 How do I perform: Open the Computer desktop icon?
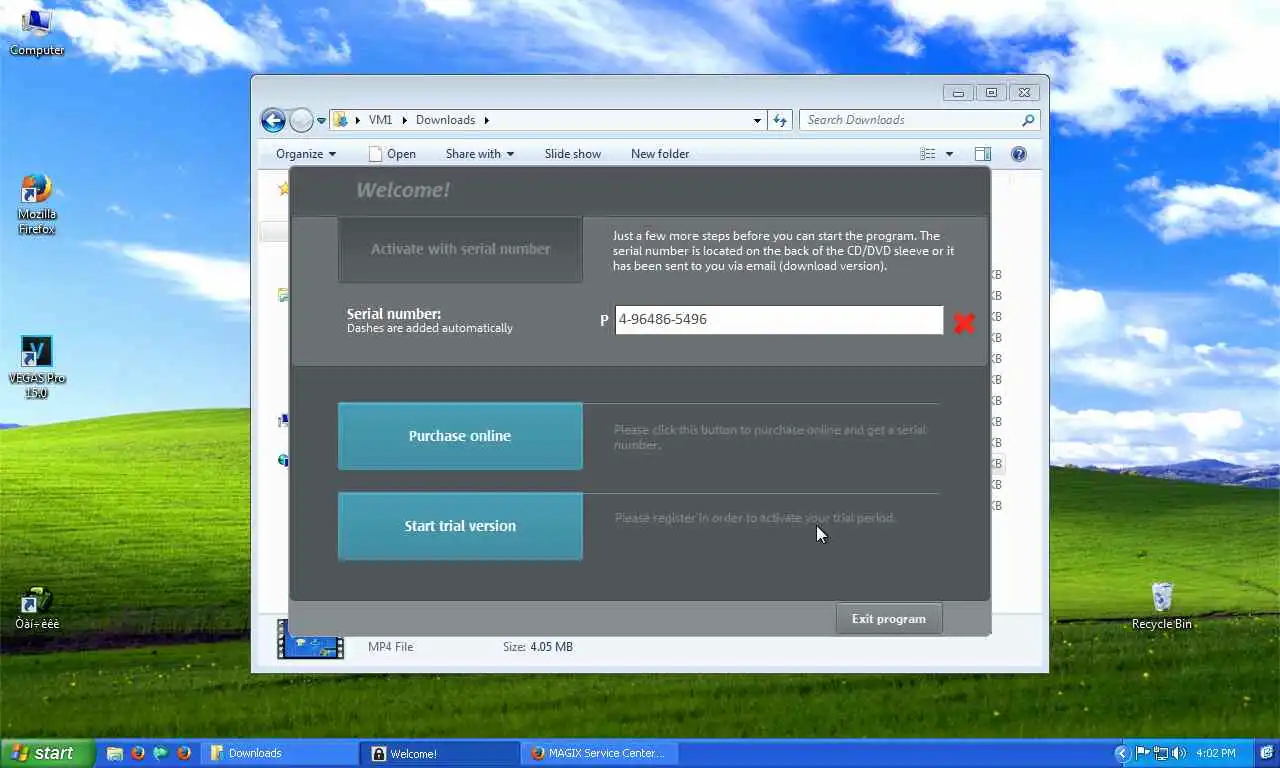tap(36, 32)
